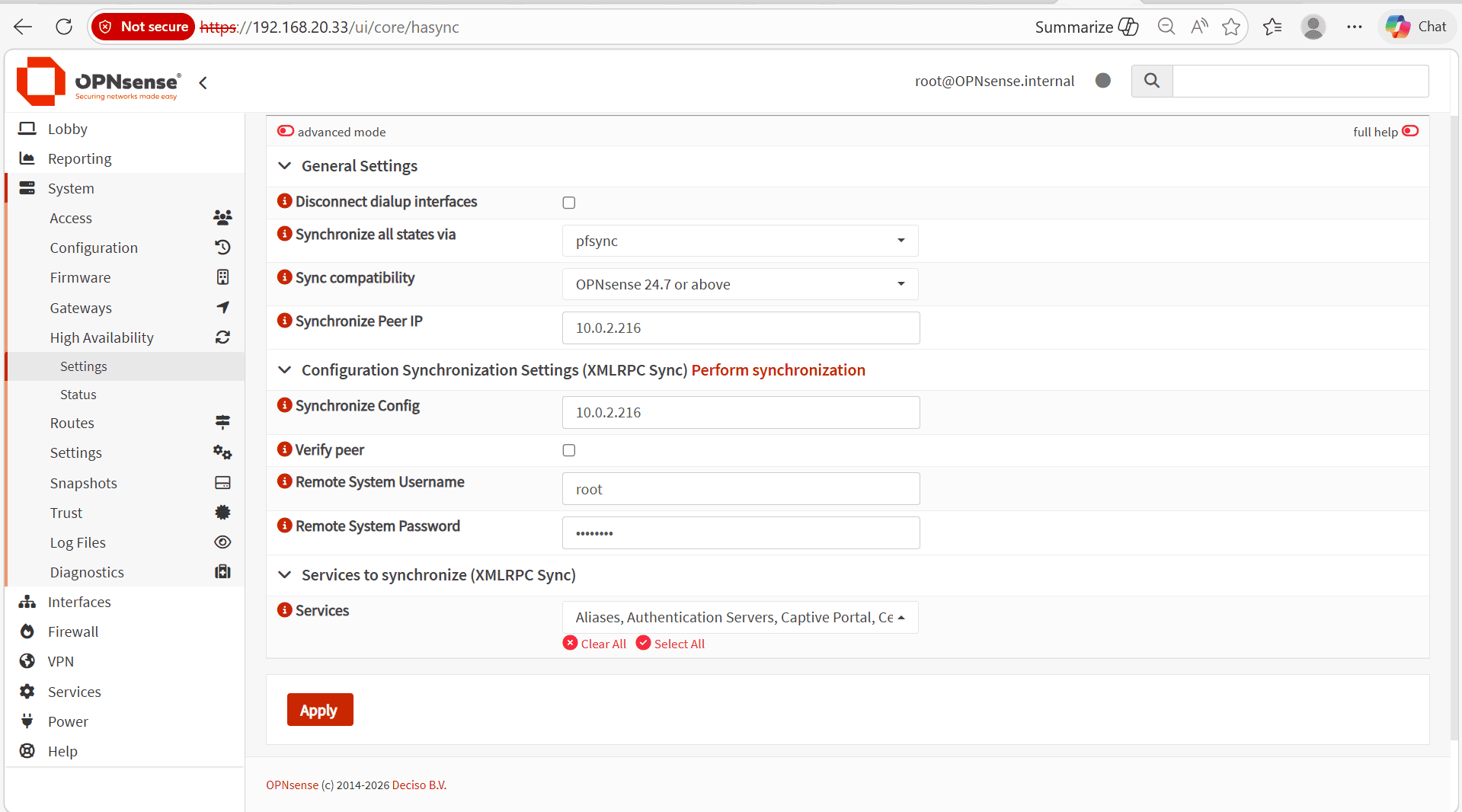Viewport: 1462px width, 812px height.
Task: Click the Trust certificate icon
Action: 222,513
